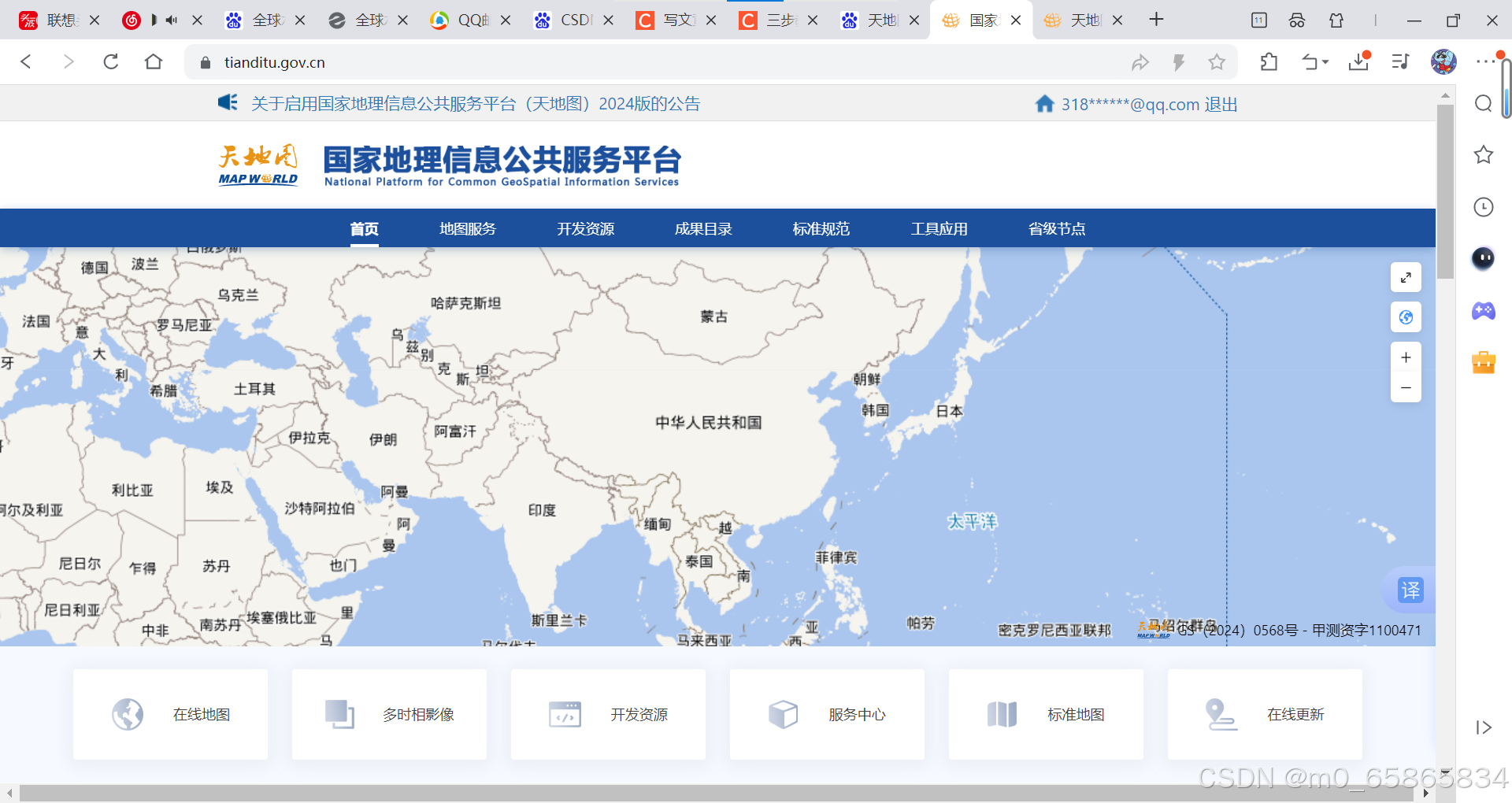
Task: Open the 标准地图 standard map icon
Action: click(1002, 713)
